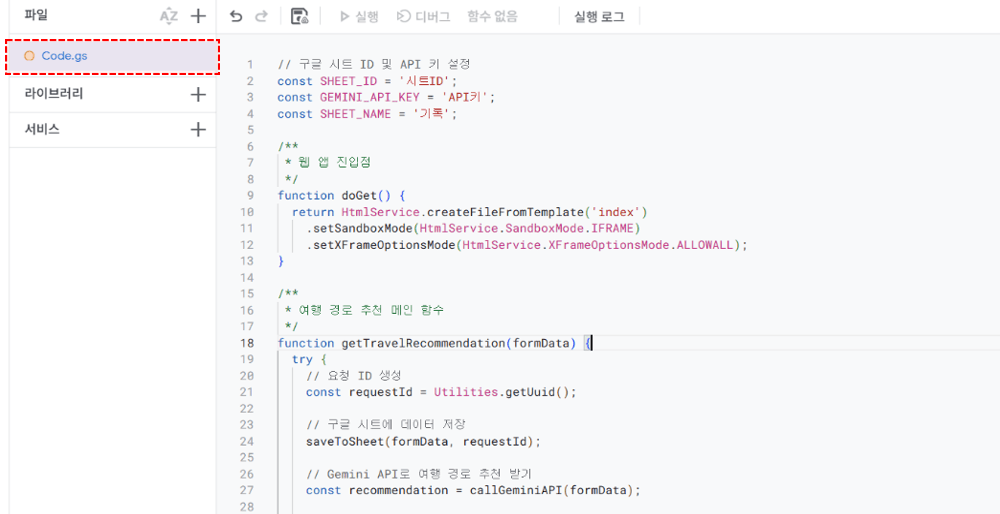Click the 서비스 section label

click(42, 129)
